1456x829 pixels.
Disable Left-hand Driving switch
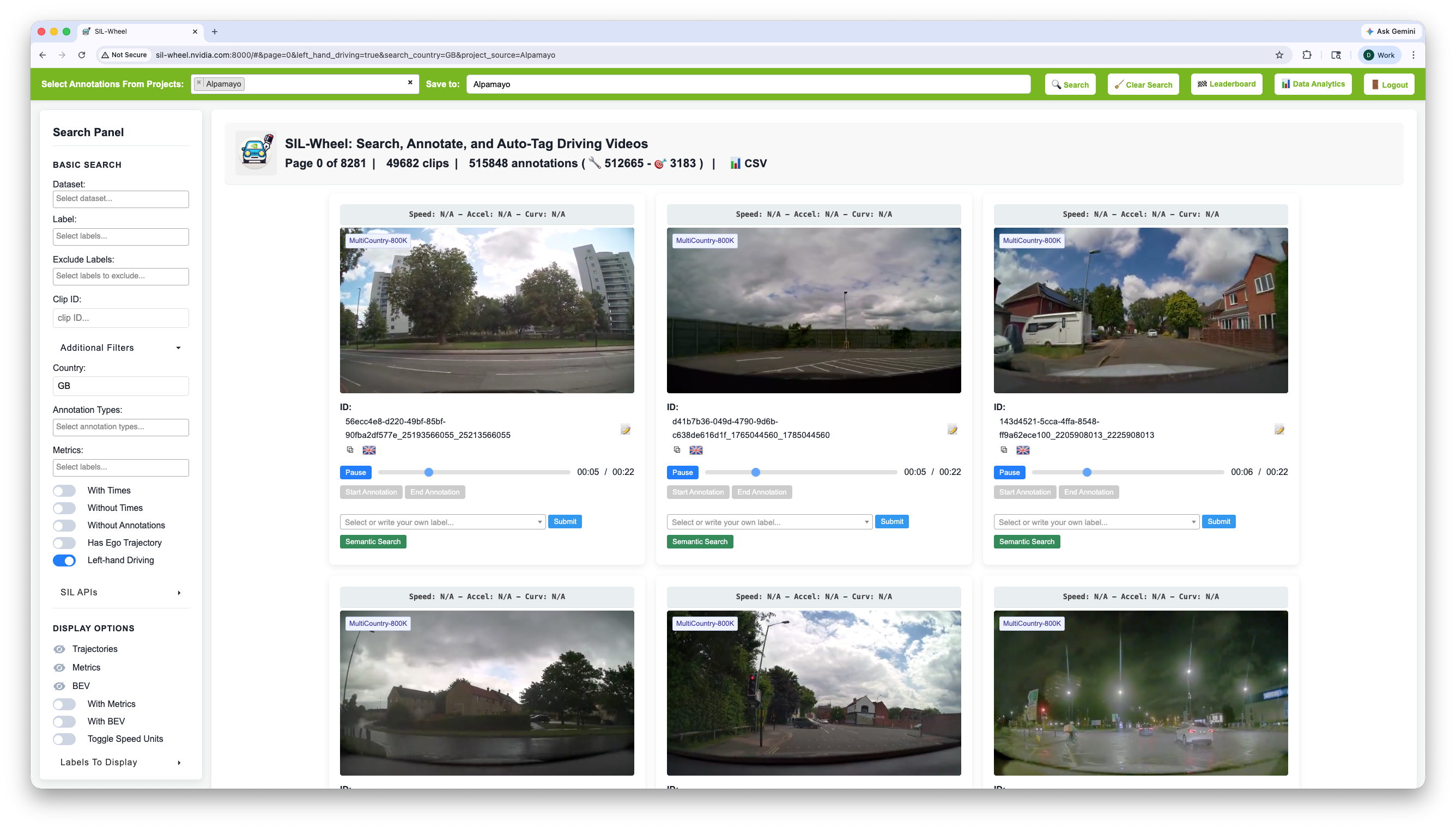64,560
